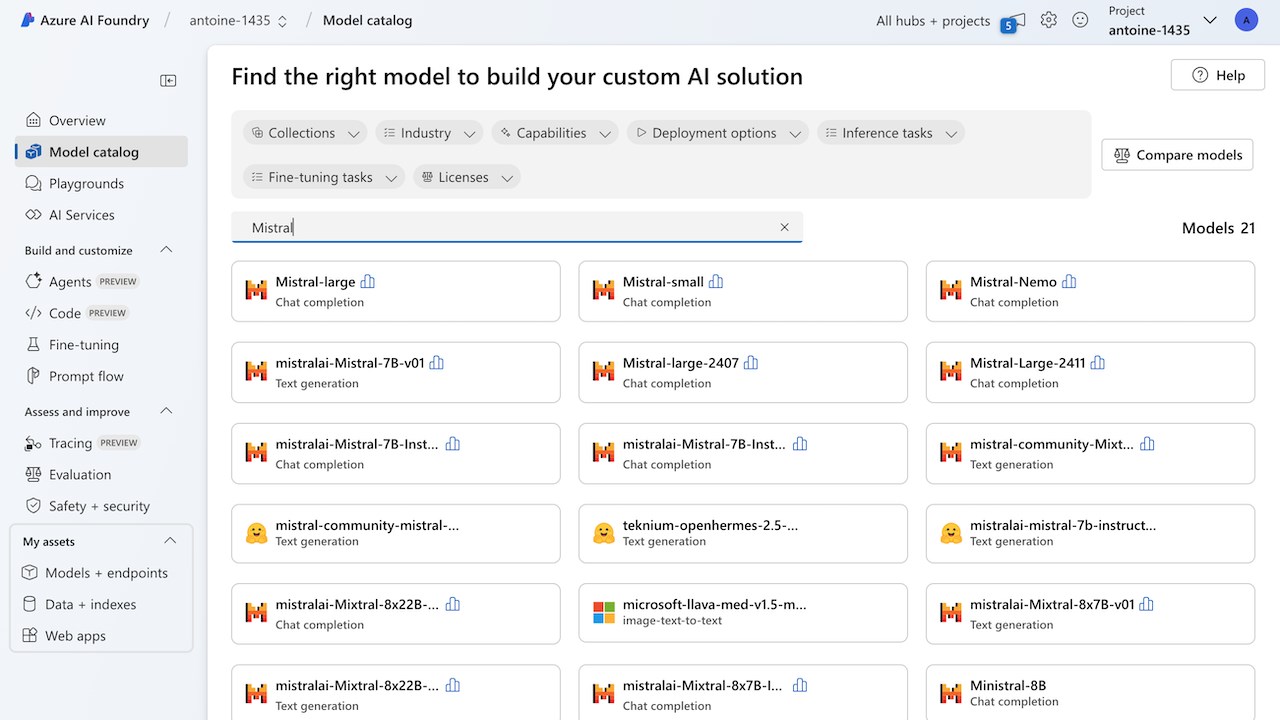Open the user avatar A
Image resolution: width=1280 pixels, height=720 pixels.
click(x=1246, y=20)
